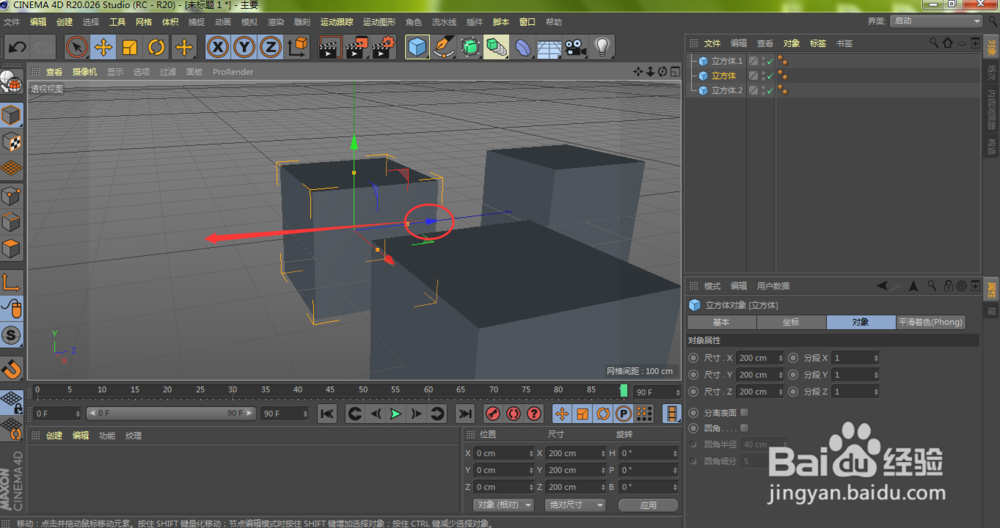Open the ProRender viewport menu
This screenshot has height=528, width=1000.
pyautogui.click(x=233, y=72)
